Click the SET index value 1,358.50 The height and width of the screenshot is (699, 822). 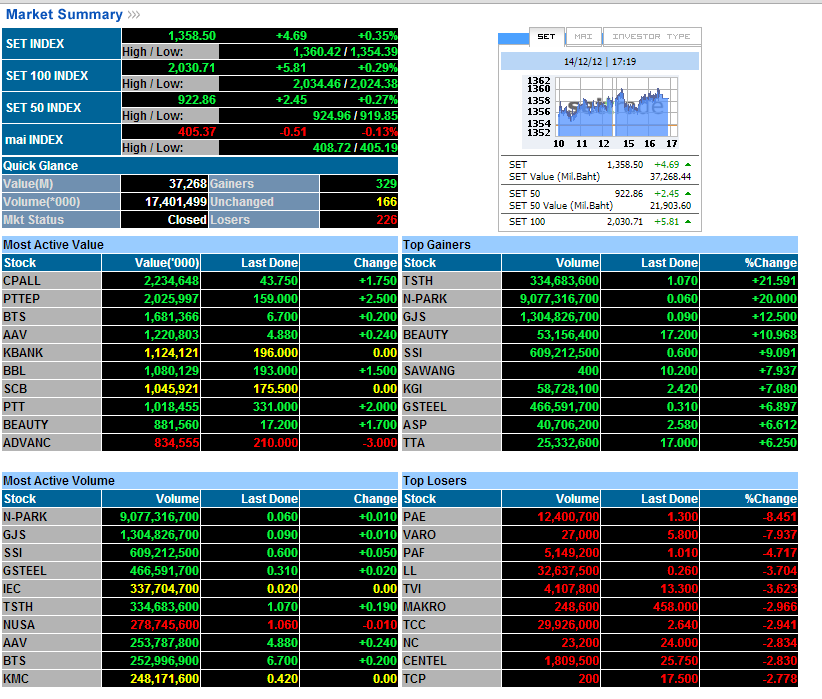point(192,36)
